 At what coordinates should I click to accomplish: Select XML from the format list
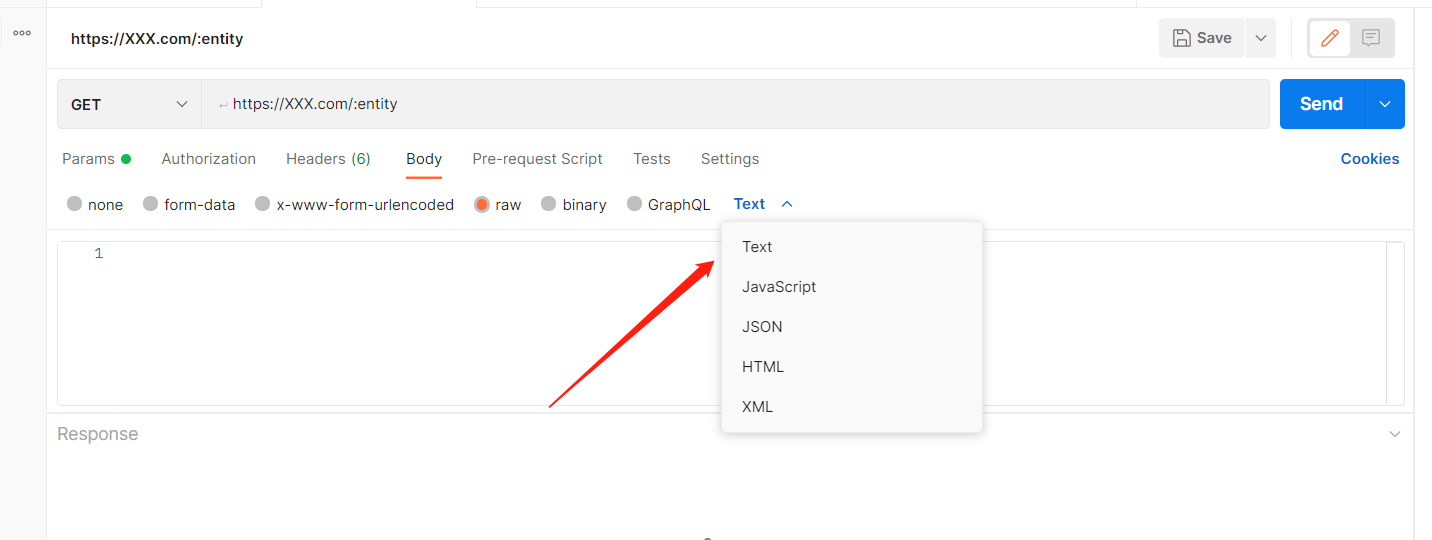pos(852,407)
